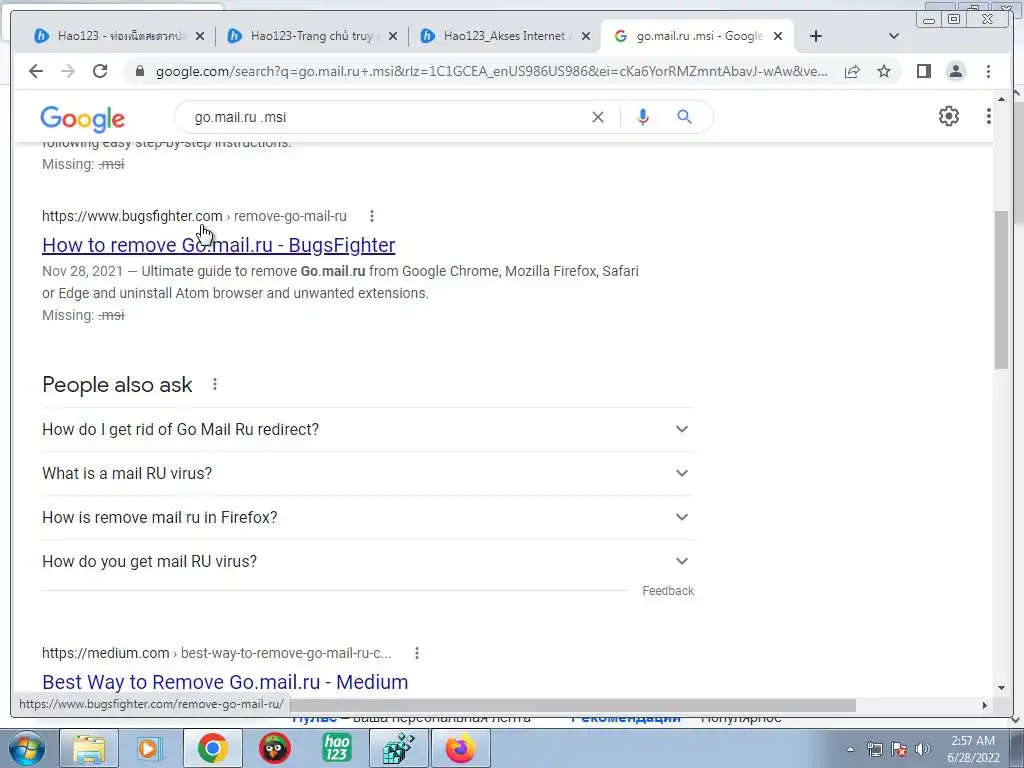This screenshot has width=1024, height=768.
Task: Expand 'How do you get mail RU virus?'
Action: [x=368, y=561]
